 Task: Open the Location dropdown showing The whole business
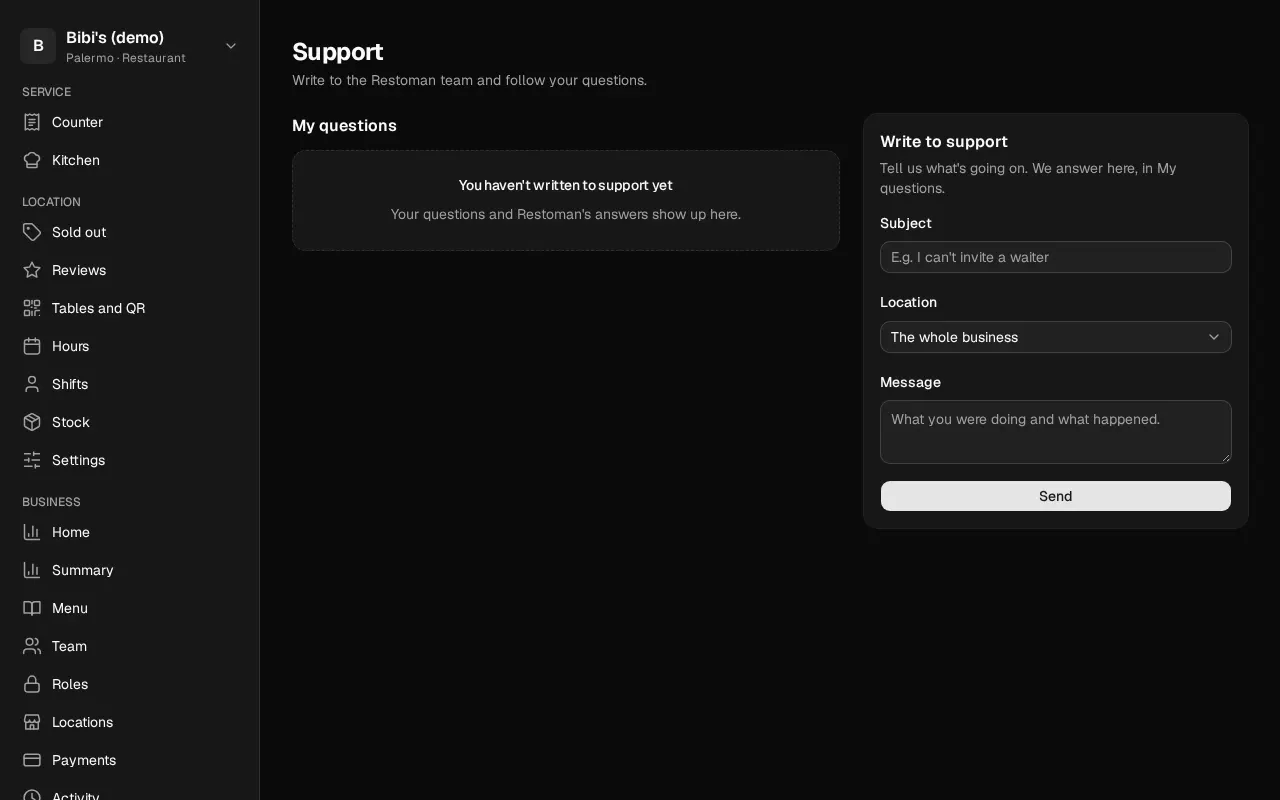(1056, 337)
